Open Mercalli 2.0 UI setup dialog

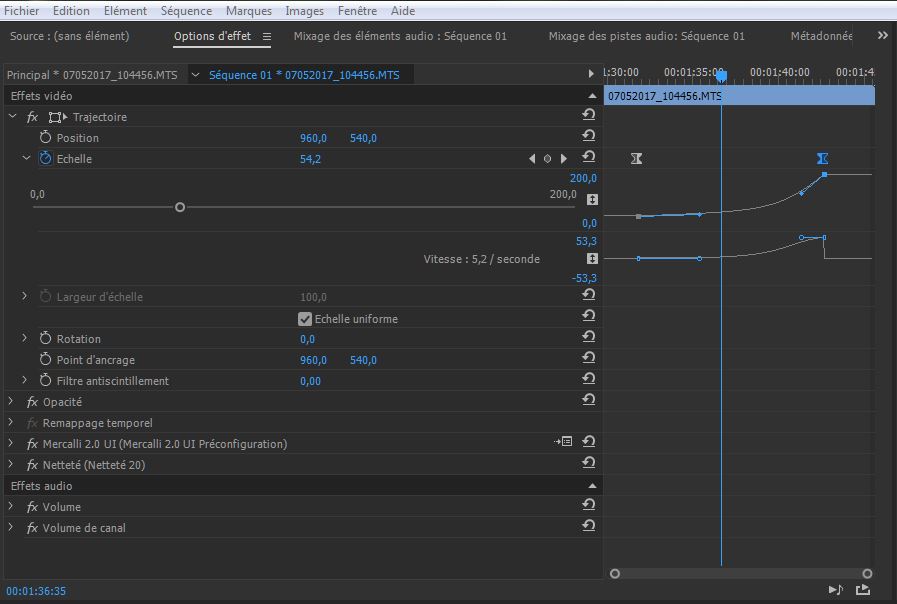click(566, 442)
